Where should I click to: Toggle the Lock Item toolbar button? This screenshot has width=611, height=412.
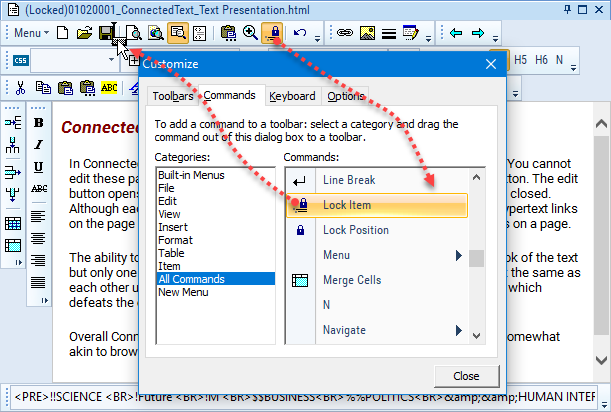[x=272, y=33]
